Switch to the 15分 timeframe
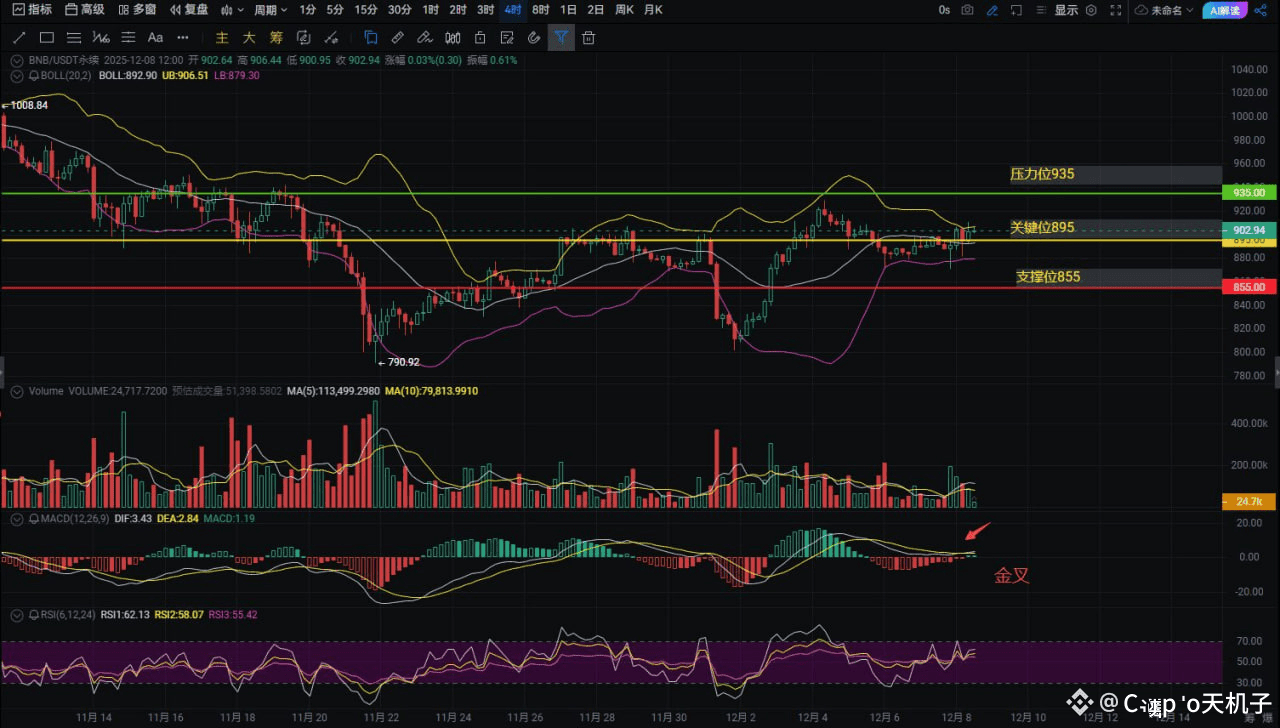The width and height of the screenshot is (1280, 728). pos(366,10)
